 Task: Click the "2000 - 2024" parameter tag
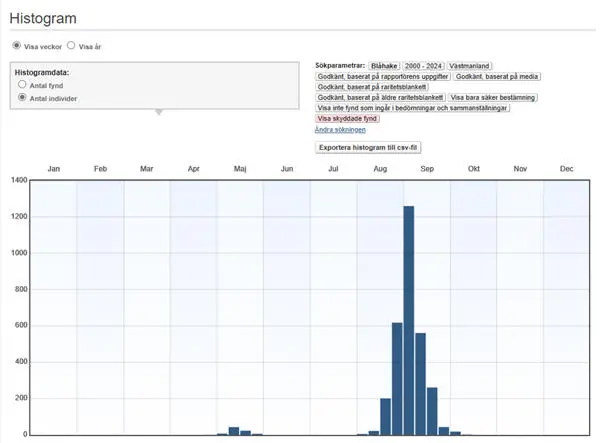(x=422, y=65)
